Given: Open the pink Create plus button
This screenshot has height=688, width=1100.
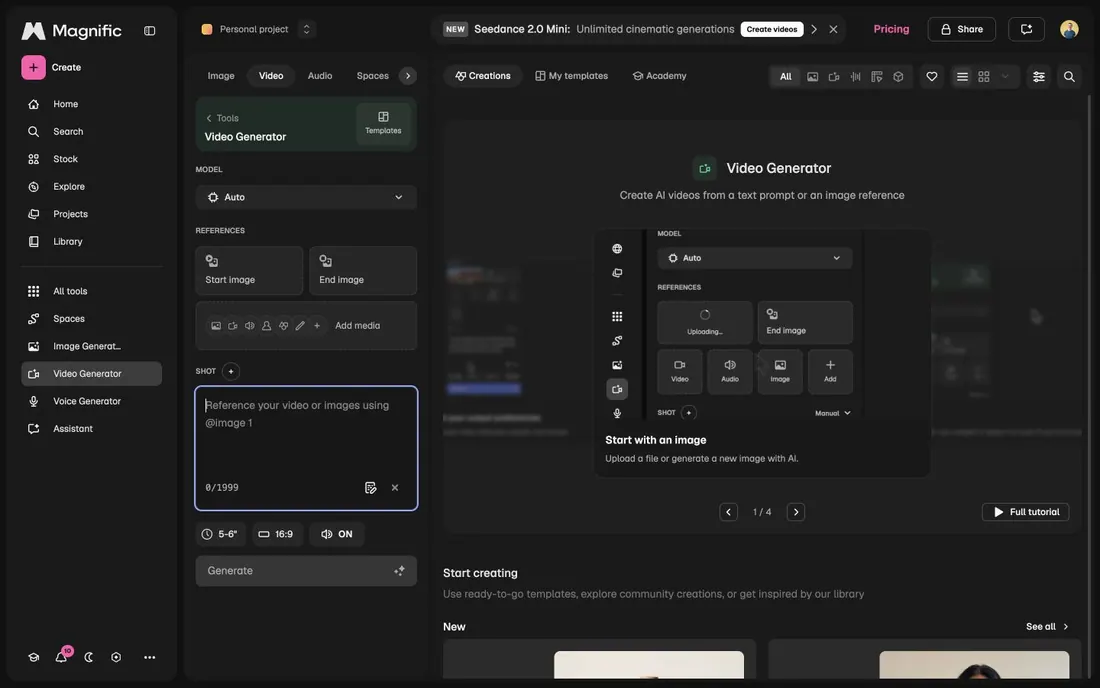Looking at the screenshot, I should (33, 67).
